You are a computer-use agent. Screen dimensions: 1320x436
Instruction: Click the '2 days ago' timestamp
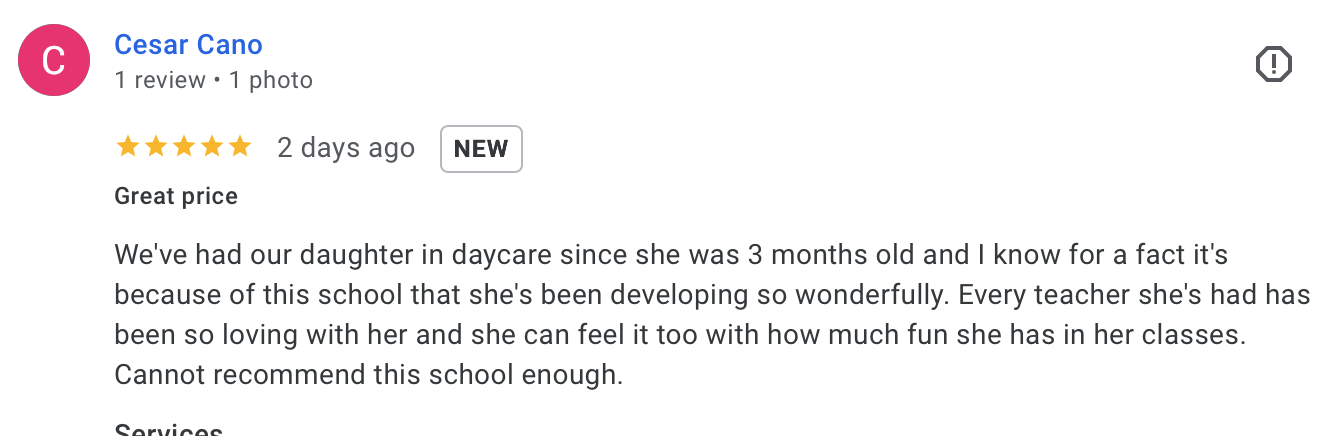(346, 148)
